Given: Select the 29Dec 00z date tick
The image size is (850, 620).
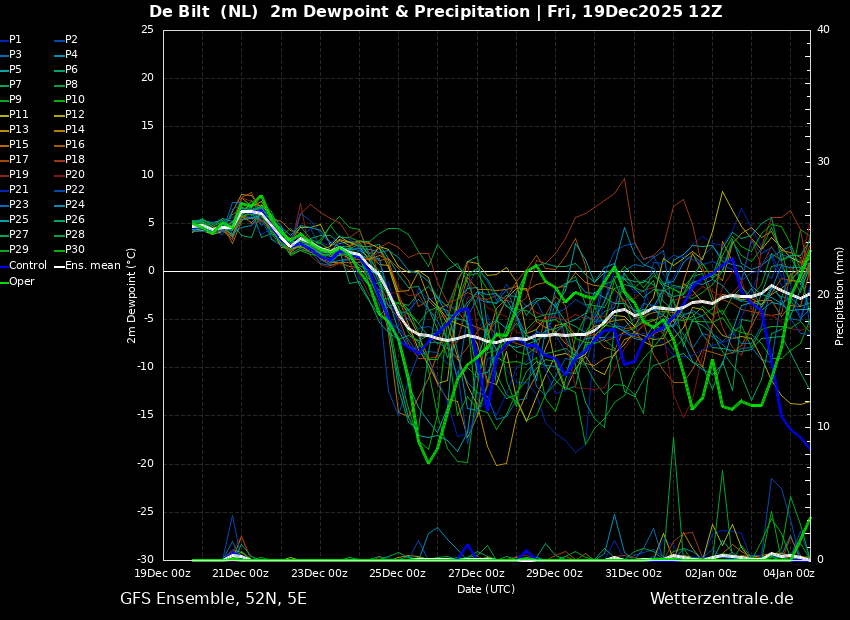Looking at the screenshot, I should click(x=554, y=573).
